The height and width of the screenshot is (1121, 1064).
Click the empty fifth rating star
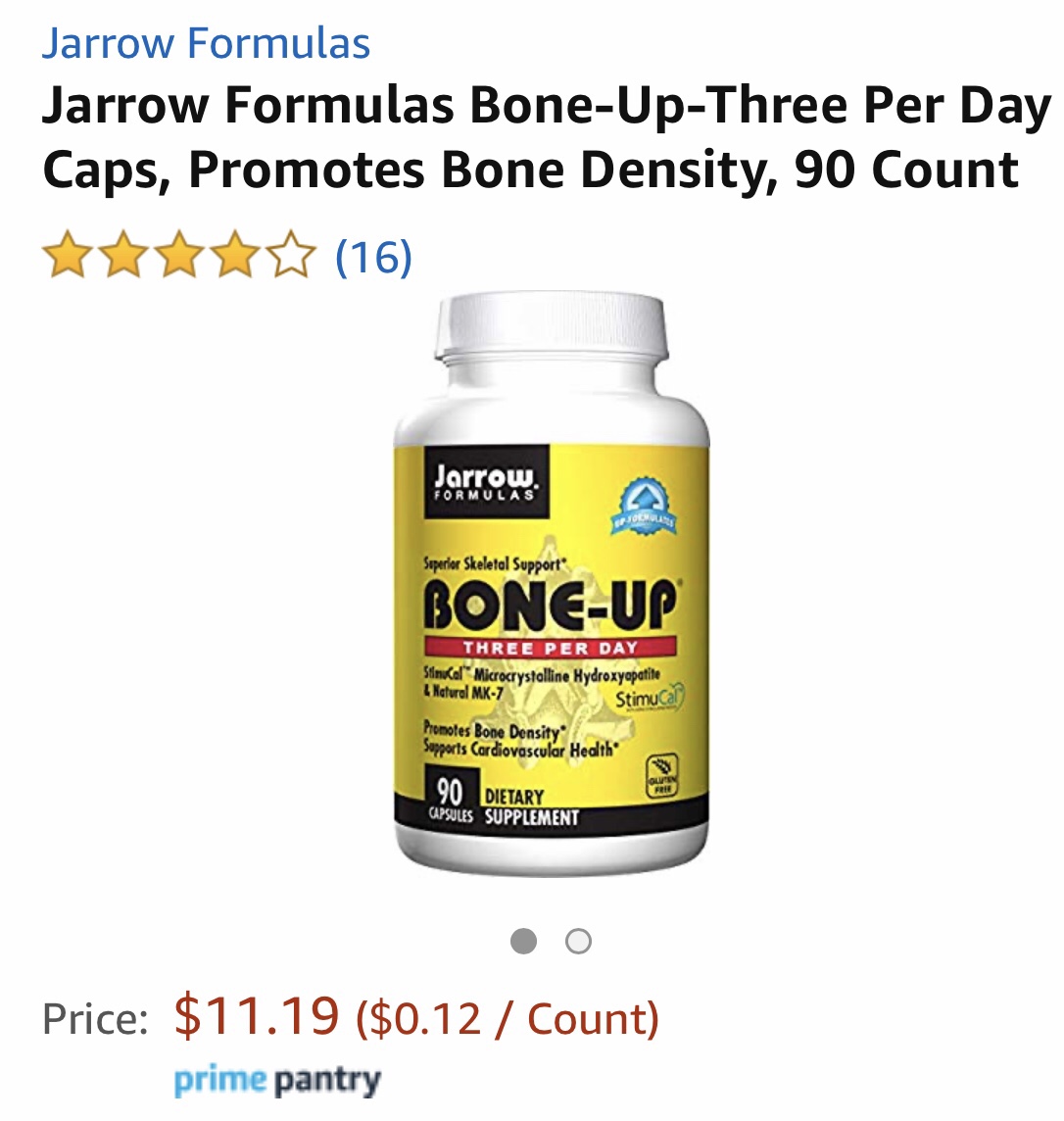pos(291,255)
